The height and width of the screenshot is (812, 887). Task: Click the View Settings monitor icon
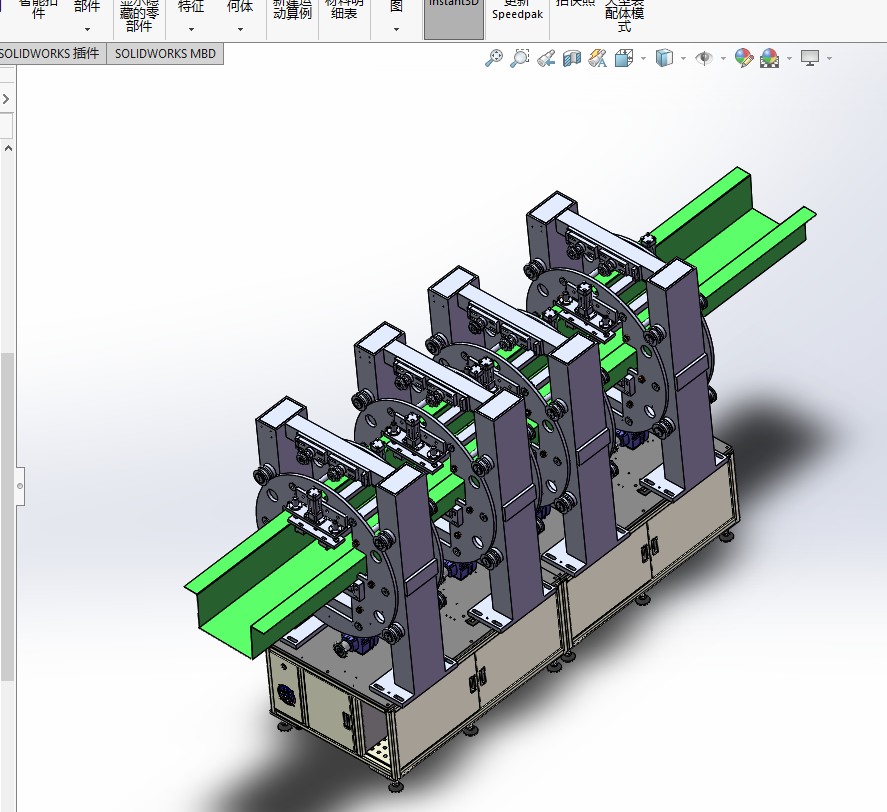tap(810, 58)
